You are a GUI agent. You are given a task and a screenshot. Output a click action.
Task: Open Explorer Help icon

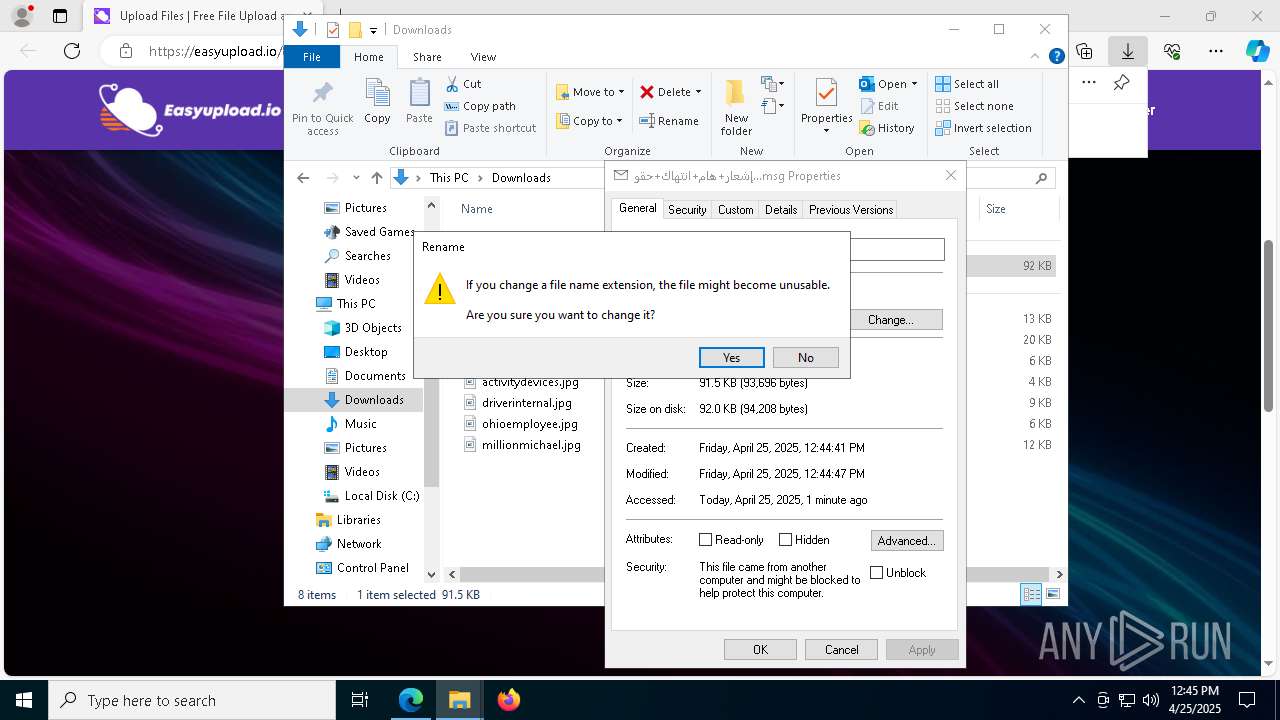point(1056,57)
